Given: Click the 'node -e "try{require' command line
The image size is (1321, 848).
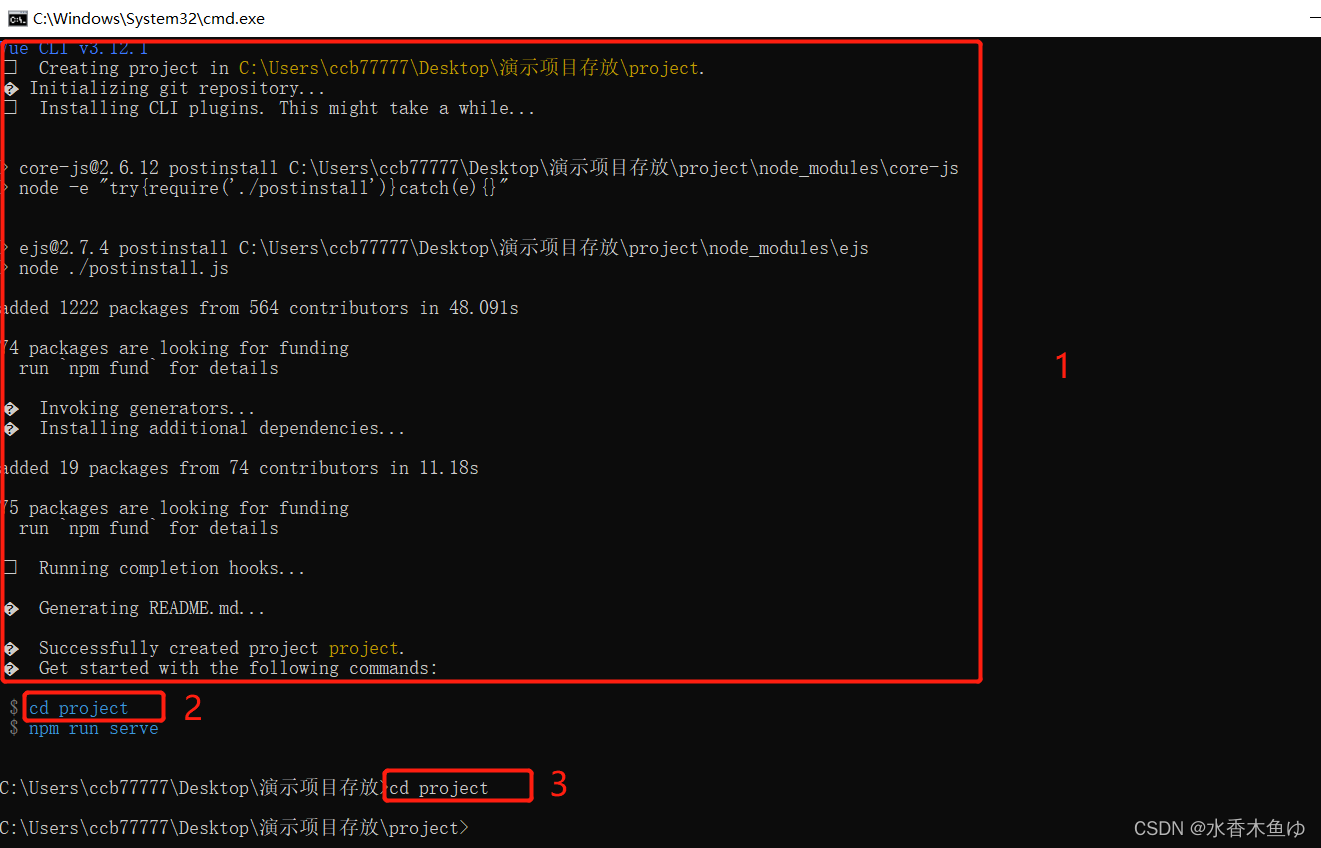Looking at the screenshot, I should coord(257,188).
